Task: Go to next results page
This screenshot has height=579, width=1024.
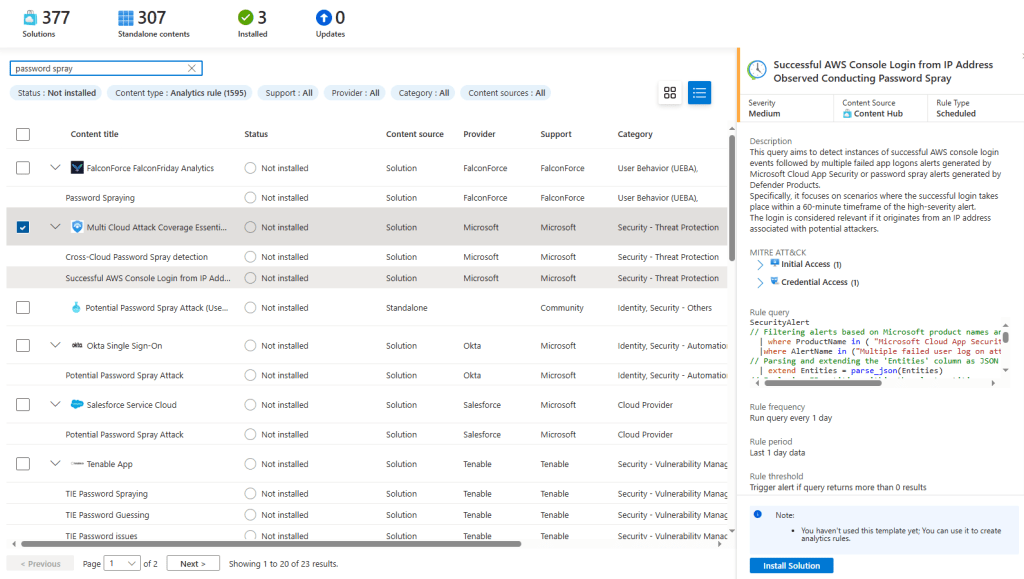Action: tap(192, 564)
